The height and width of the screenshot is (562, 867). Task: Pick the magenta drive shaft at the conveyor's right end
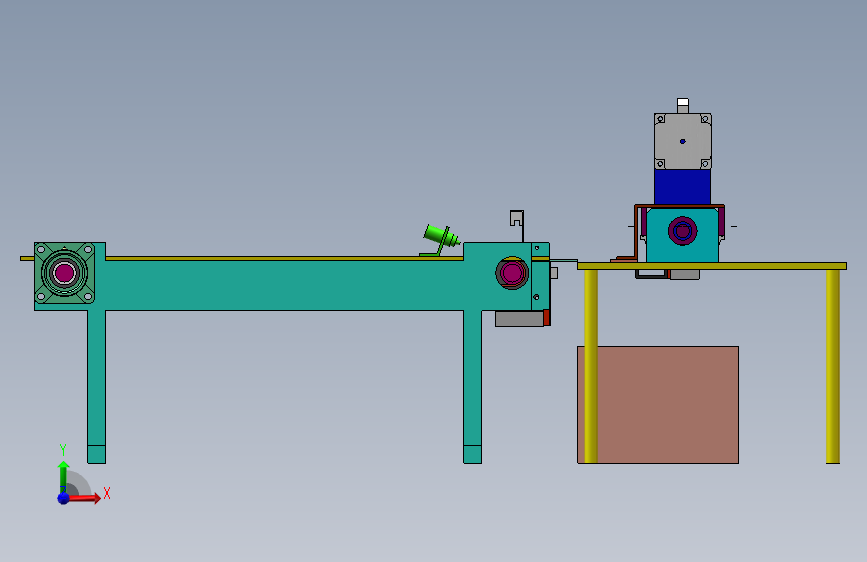511,273
